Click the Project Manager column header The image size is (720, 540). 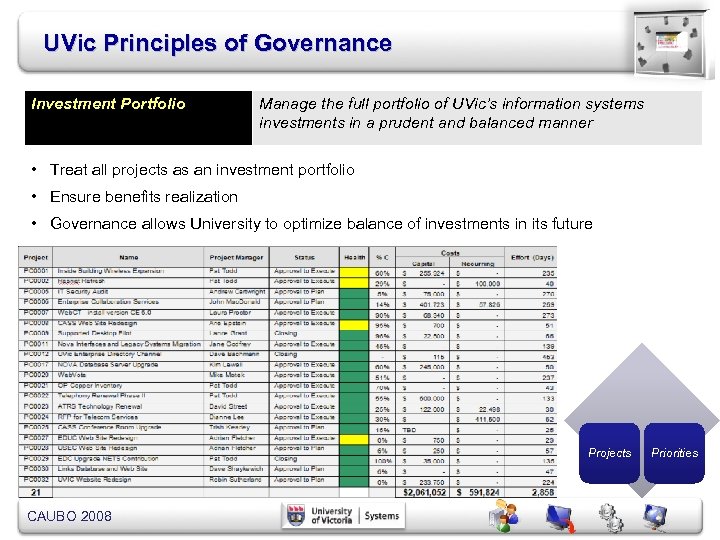tap(236, 257)
